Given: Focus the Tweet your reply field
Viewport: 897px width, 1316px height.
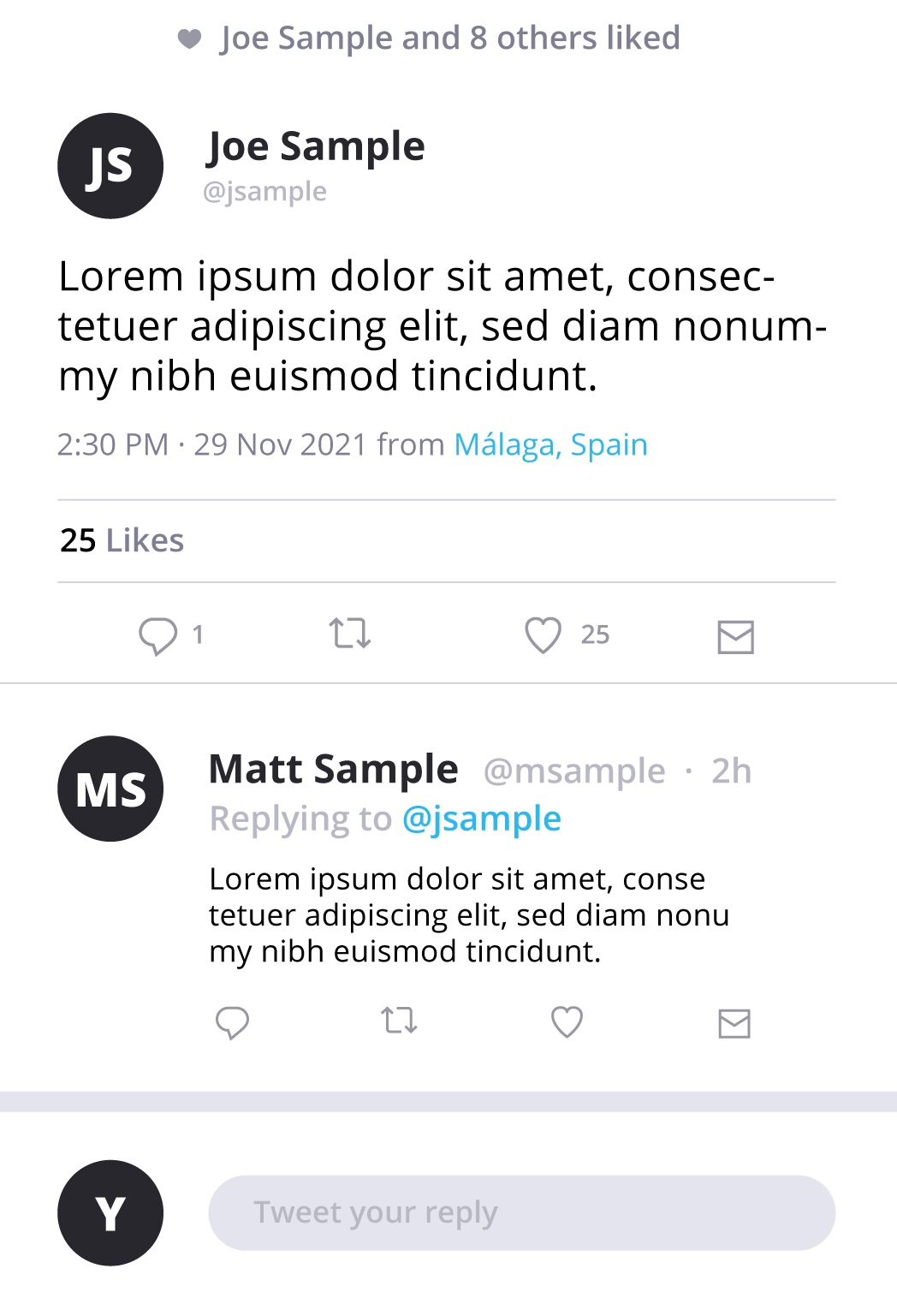Looking at the screenshot, I should (x=521, y=1213).
